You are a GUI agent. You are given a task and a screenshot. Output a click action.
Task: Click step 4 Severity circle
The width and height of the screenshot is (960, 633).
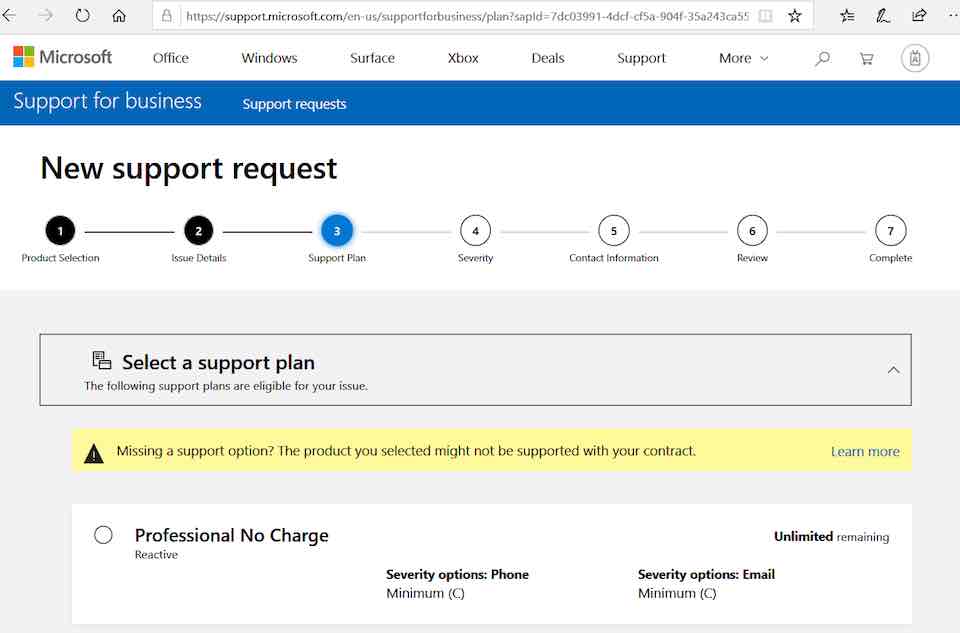(475, 231)
